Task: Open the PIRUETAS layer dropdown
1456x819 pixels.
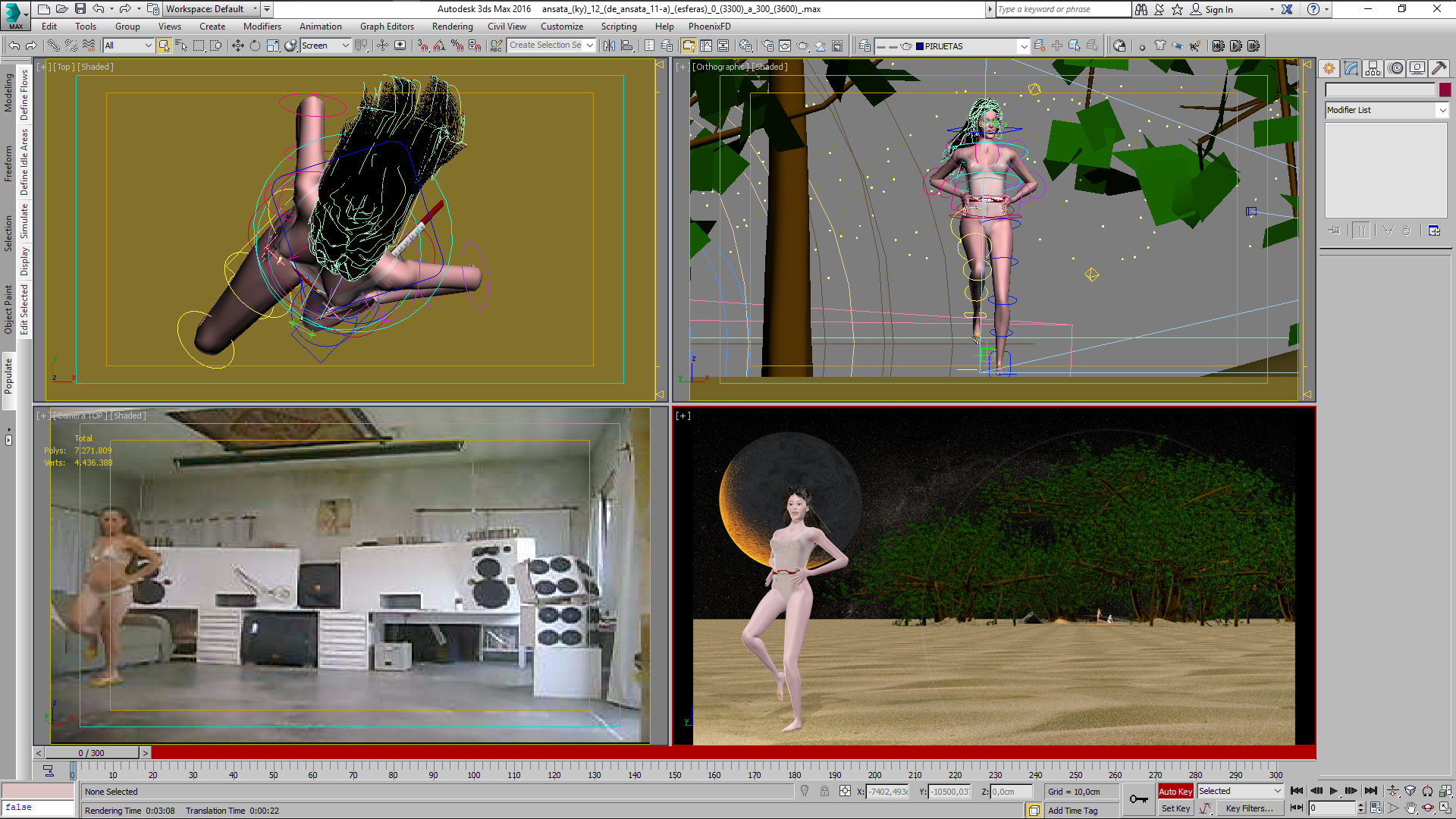Action: [x=1023, y=46]
